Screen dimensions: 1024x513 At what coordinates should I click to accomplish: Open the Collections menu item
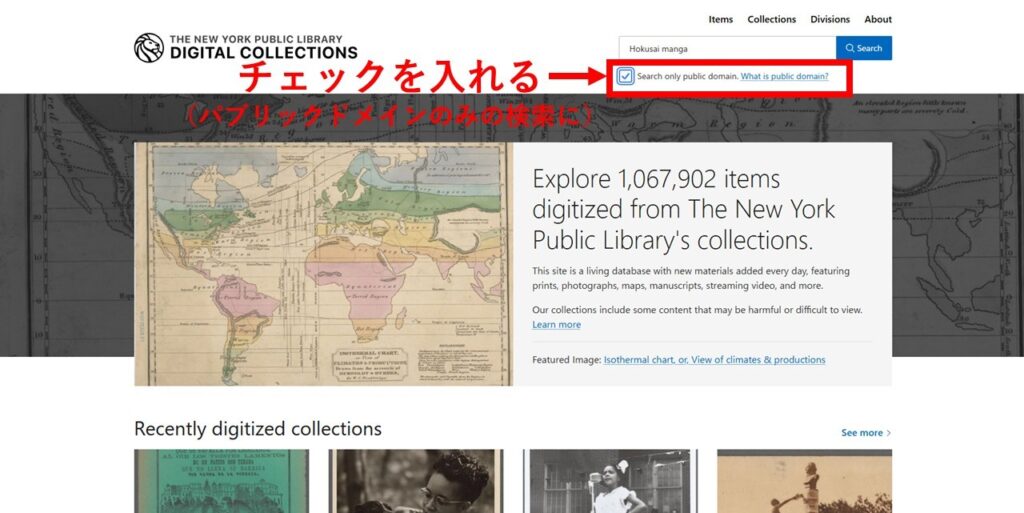[x=771, y=20]
